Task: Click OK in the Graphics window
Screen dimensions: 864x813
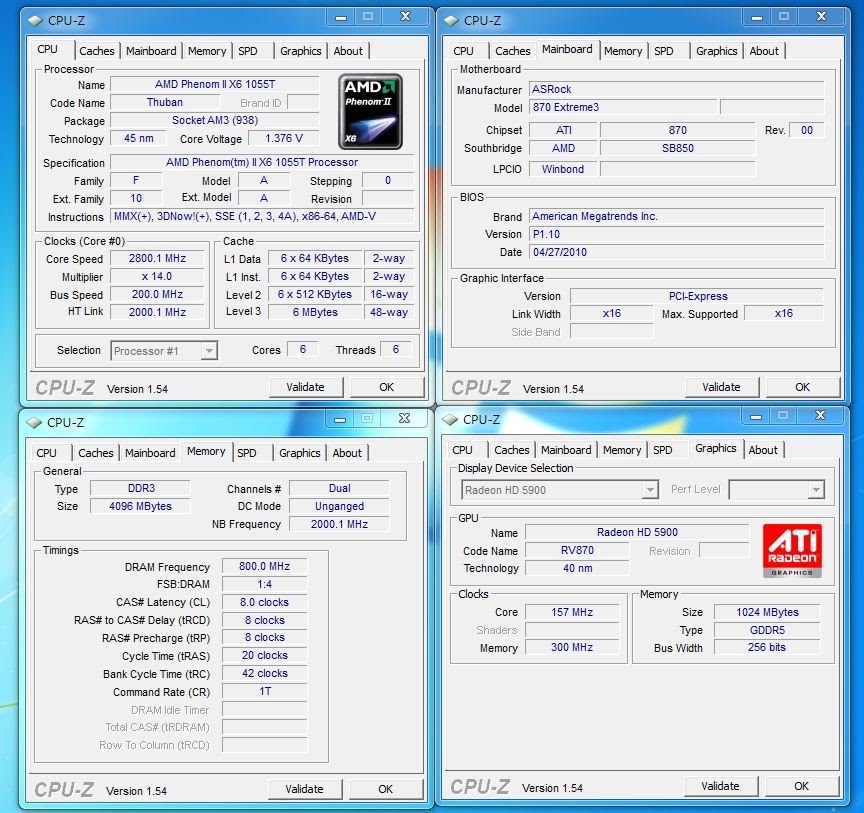Action: pos(802,787)
